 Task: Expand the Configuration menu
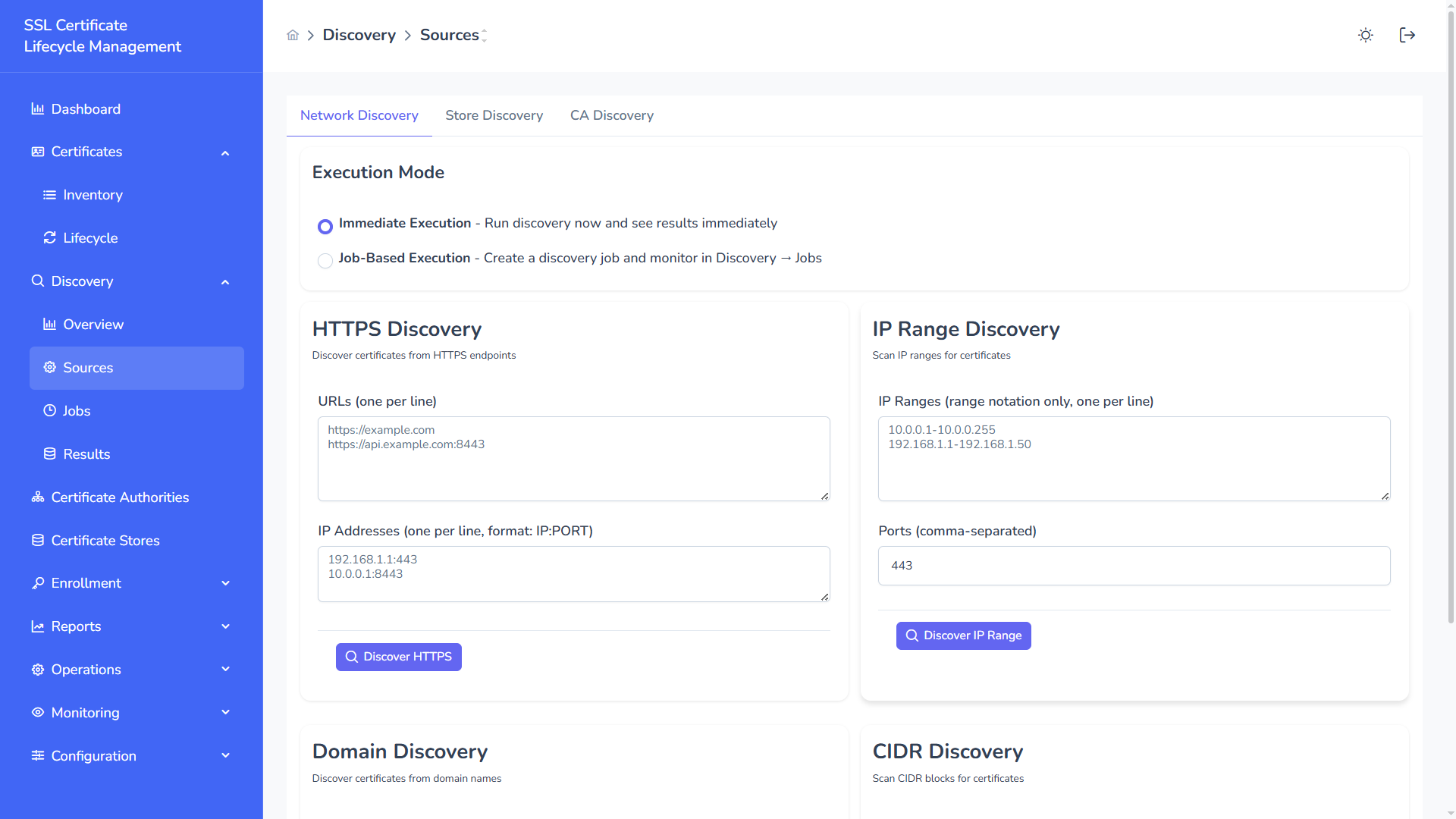point(225,755)
